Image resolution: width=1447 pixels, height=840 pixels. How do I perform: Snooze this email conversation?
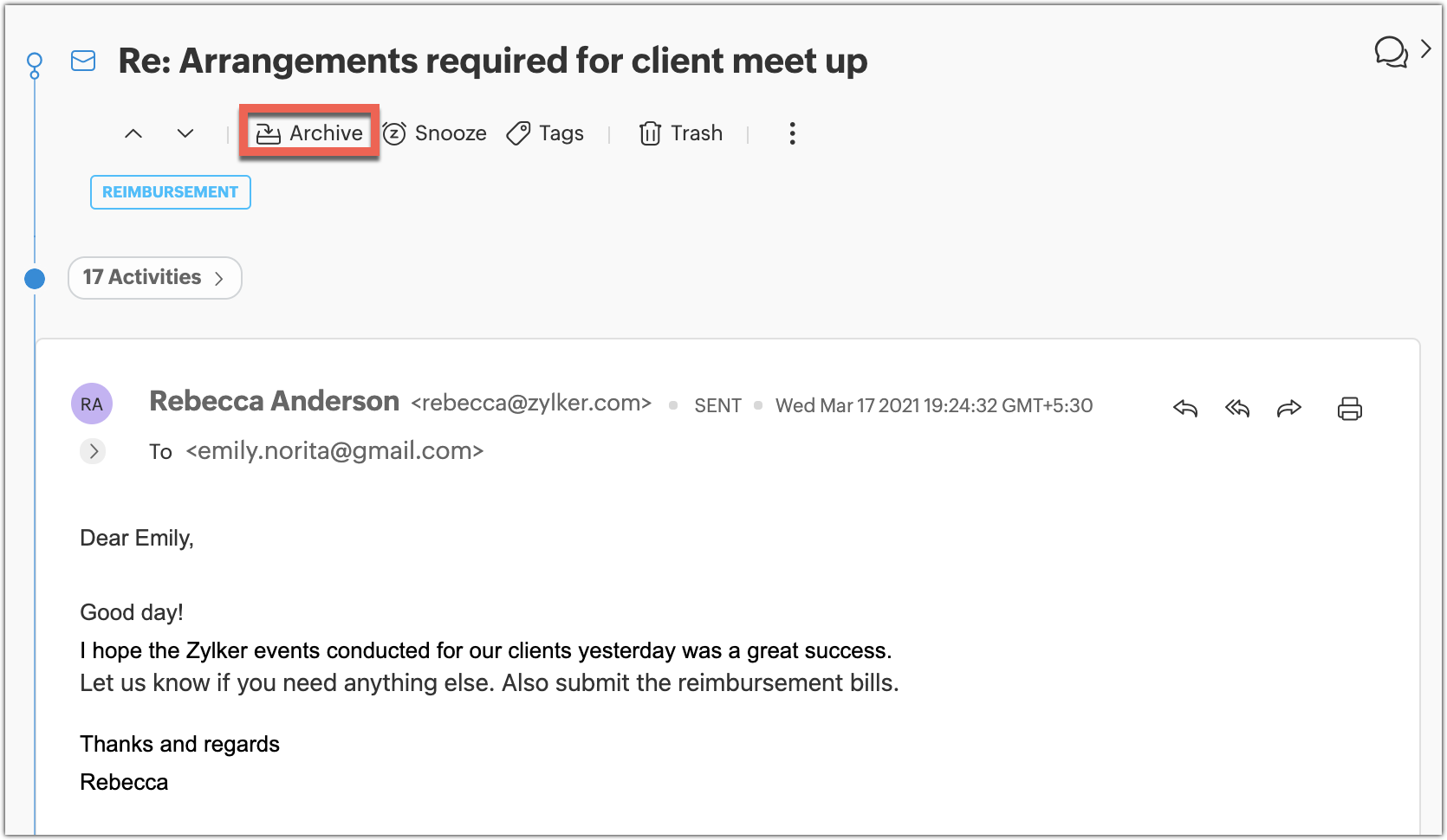(435, 133)
